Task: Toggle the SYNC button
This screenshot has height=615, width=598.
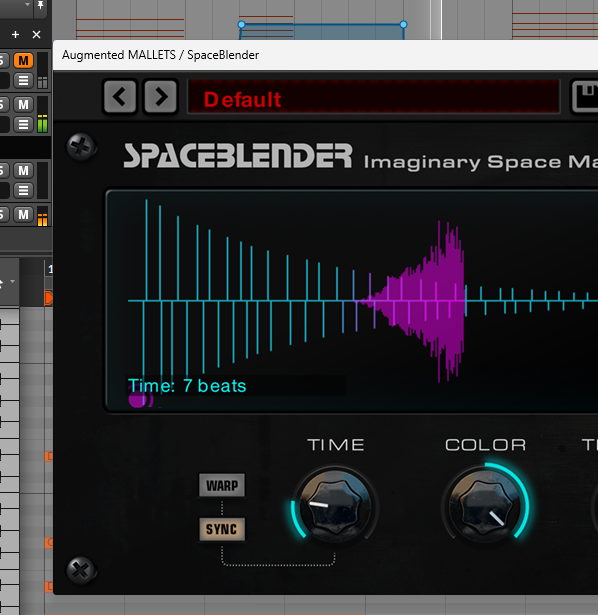Action: pyautogui.click(x=222, y=529)
